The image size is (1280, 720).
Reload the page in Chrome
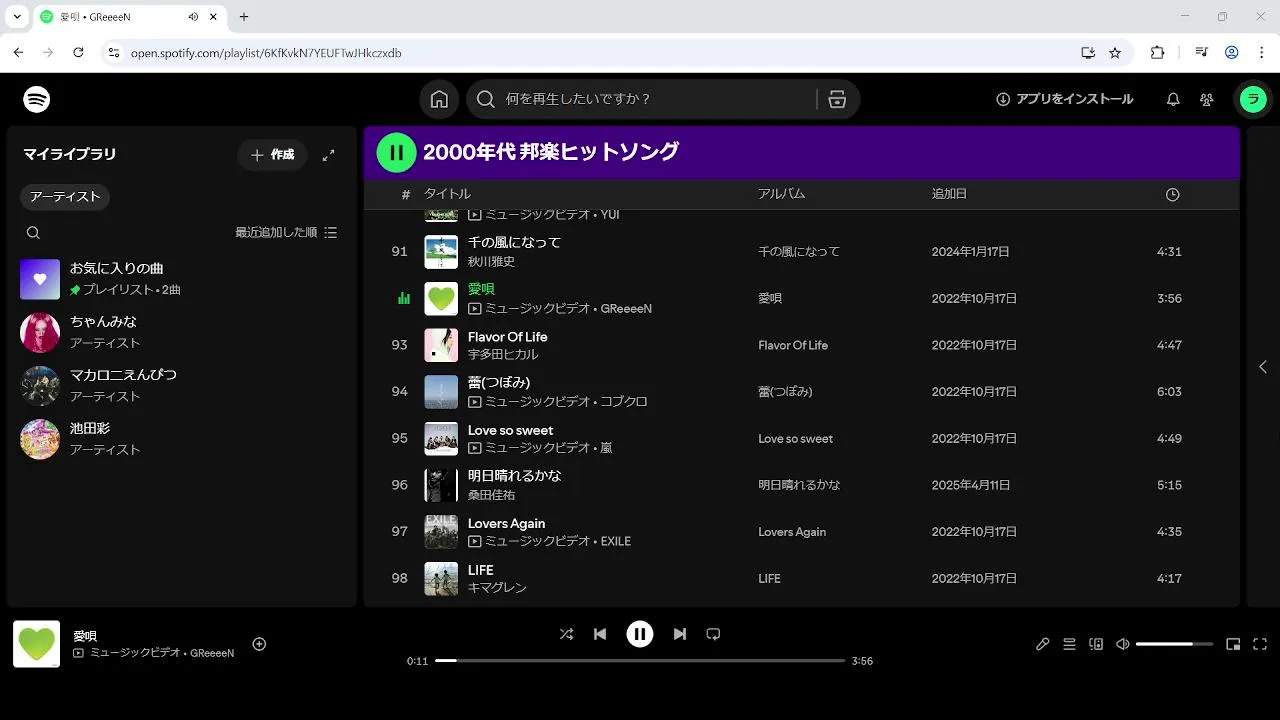pos(78,52)
